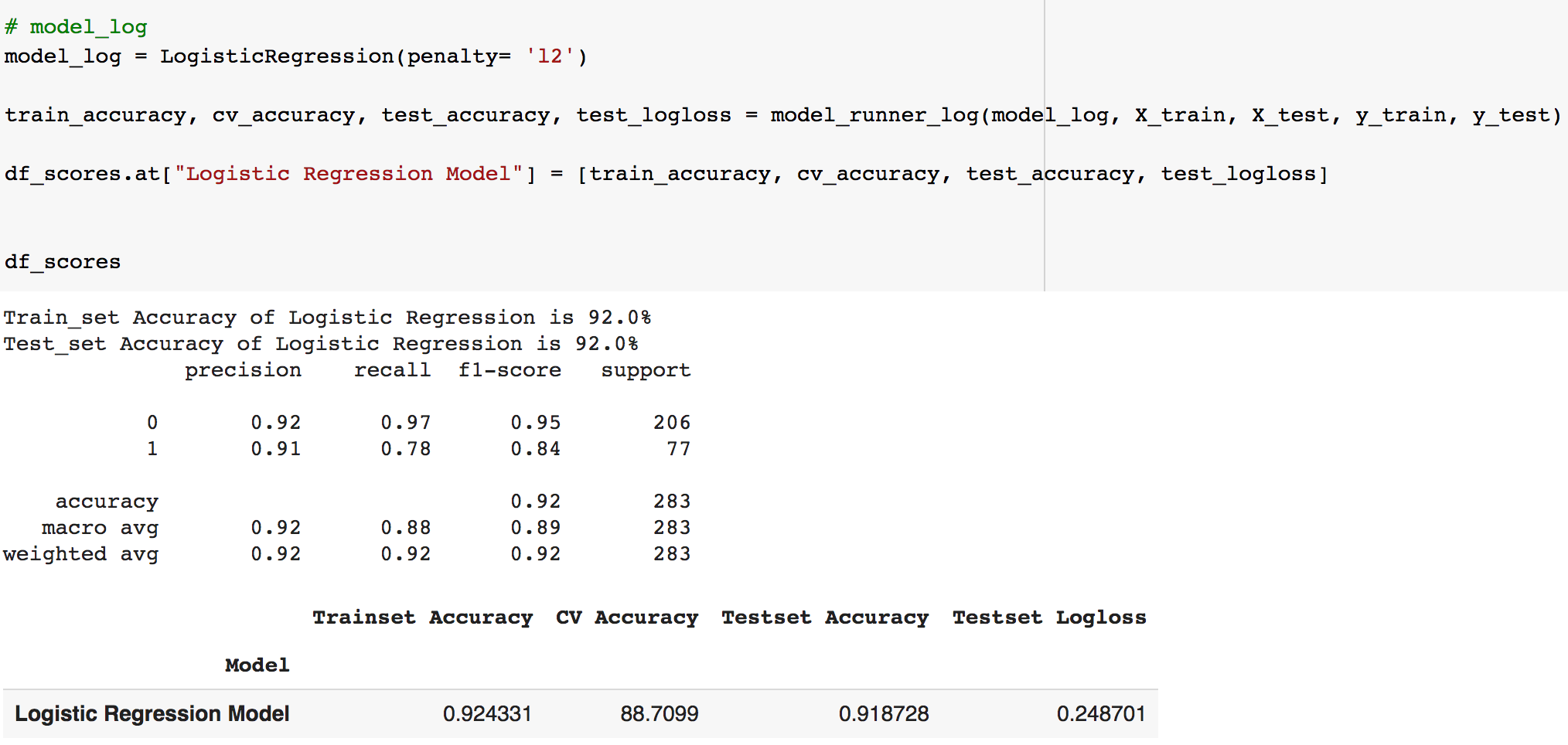Place cursor on the LogisticRegression constructor call
The width and height of the screenshot is (1568, 745).
[x=277, y=56]
